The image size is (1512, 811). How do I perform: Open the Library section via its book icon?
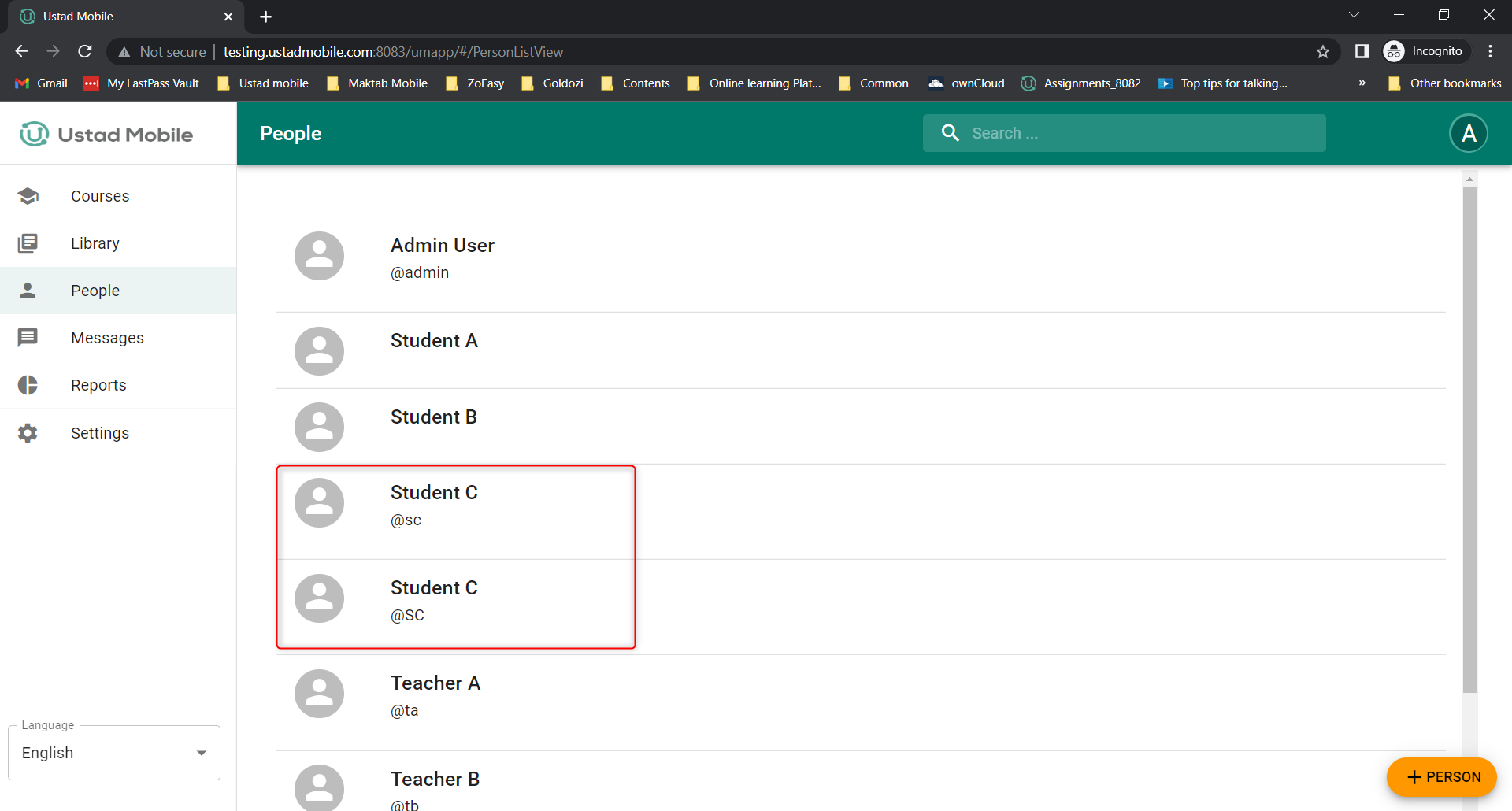pos(28,243)
